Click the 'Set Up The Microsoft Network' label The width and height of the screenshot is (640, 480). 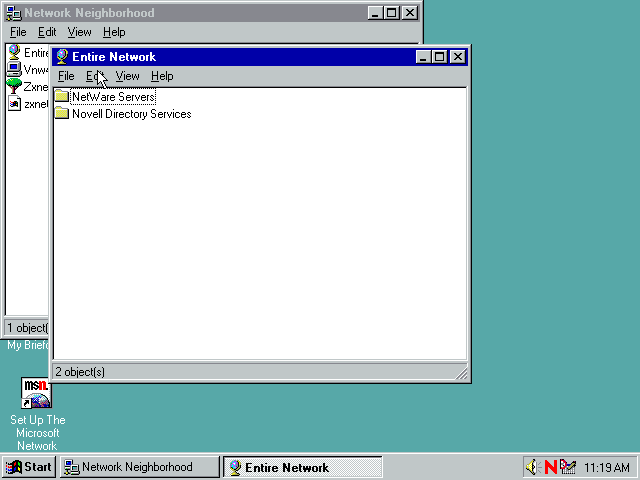(x=38, y=433)
